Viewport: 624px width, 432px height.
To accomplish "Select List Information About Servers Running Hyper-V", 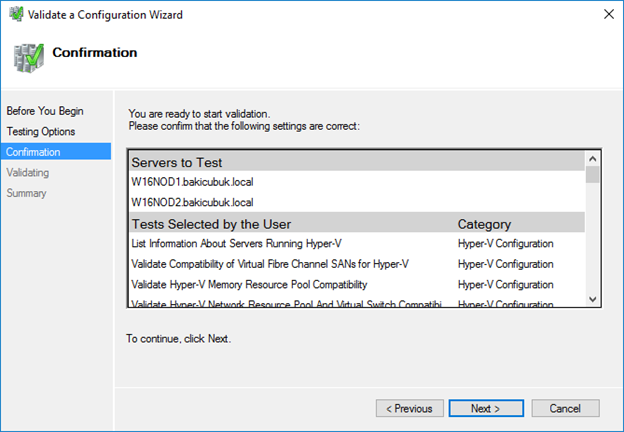I will click(236, 243).
